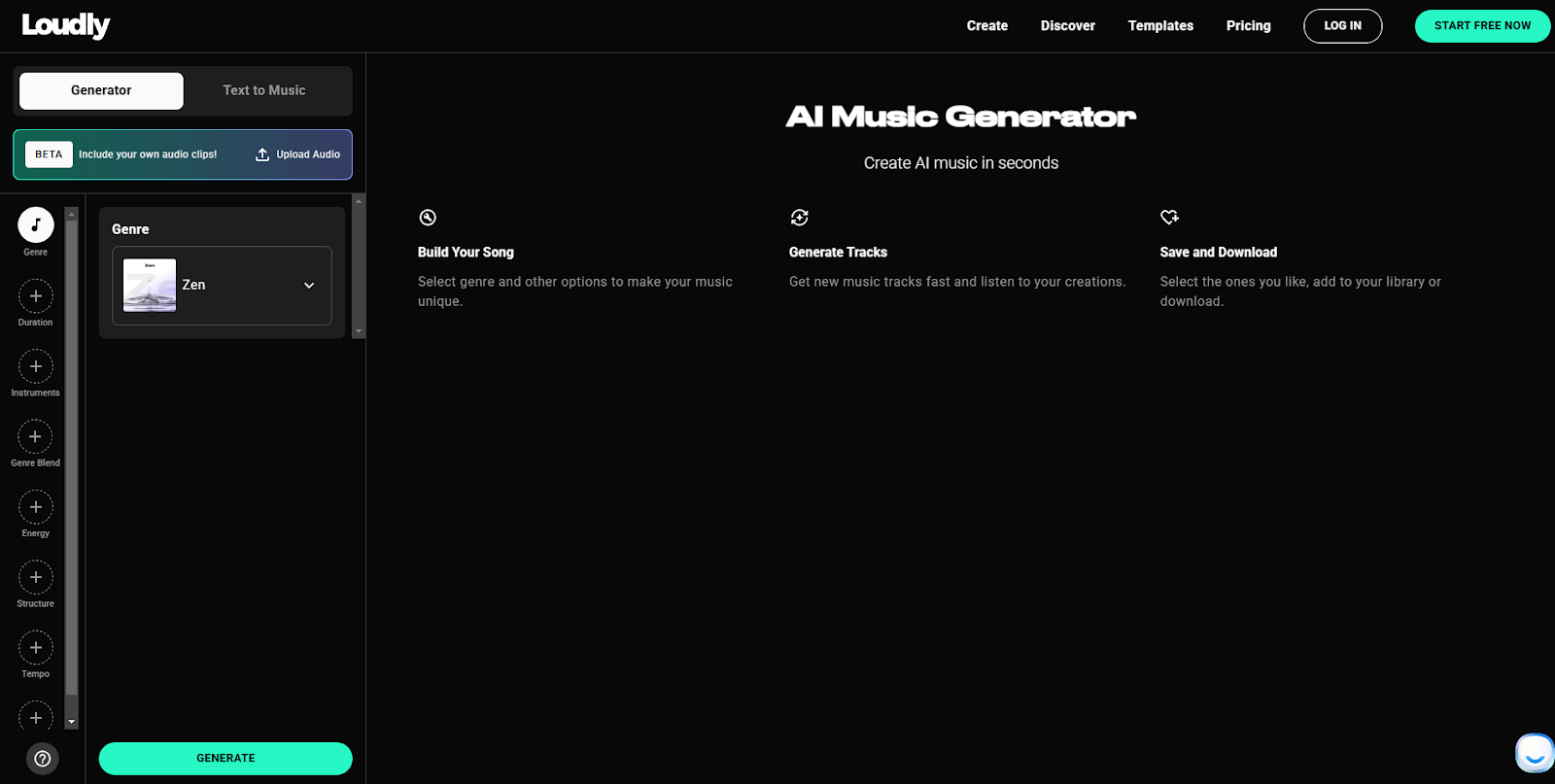Open the Discover menu
The height and width of the screenshot is (784, 1555).
point(1068,26)
